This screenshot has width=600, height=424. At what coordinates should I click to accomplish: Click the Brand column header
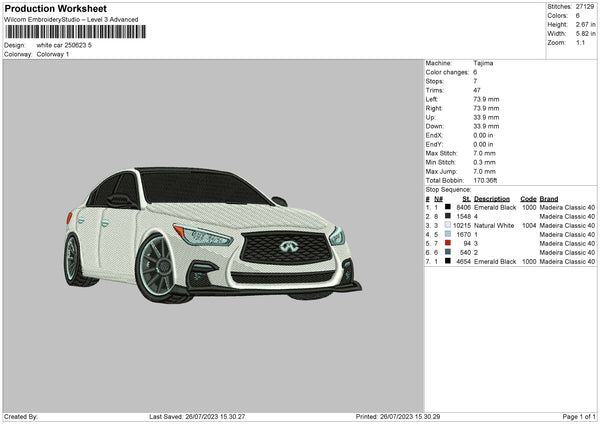coord(551,198)
